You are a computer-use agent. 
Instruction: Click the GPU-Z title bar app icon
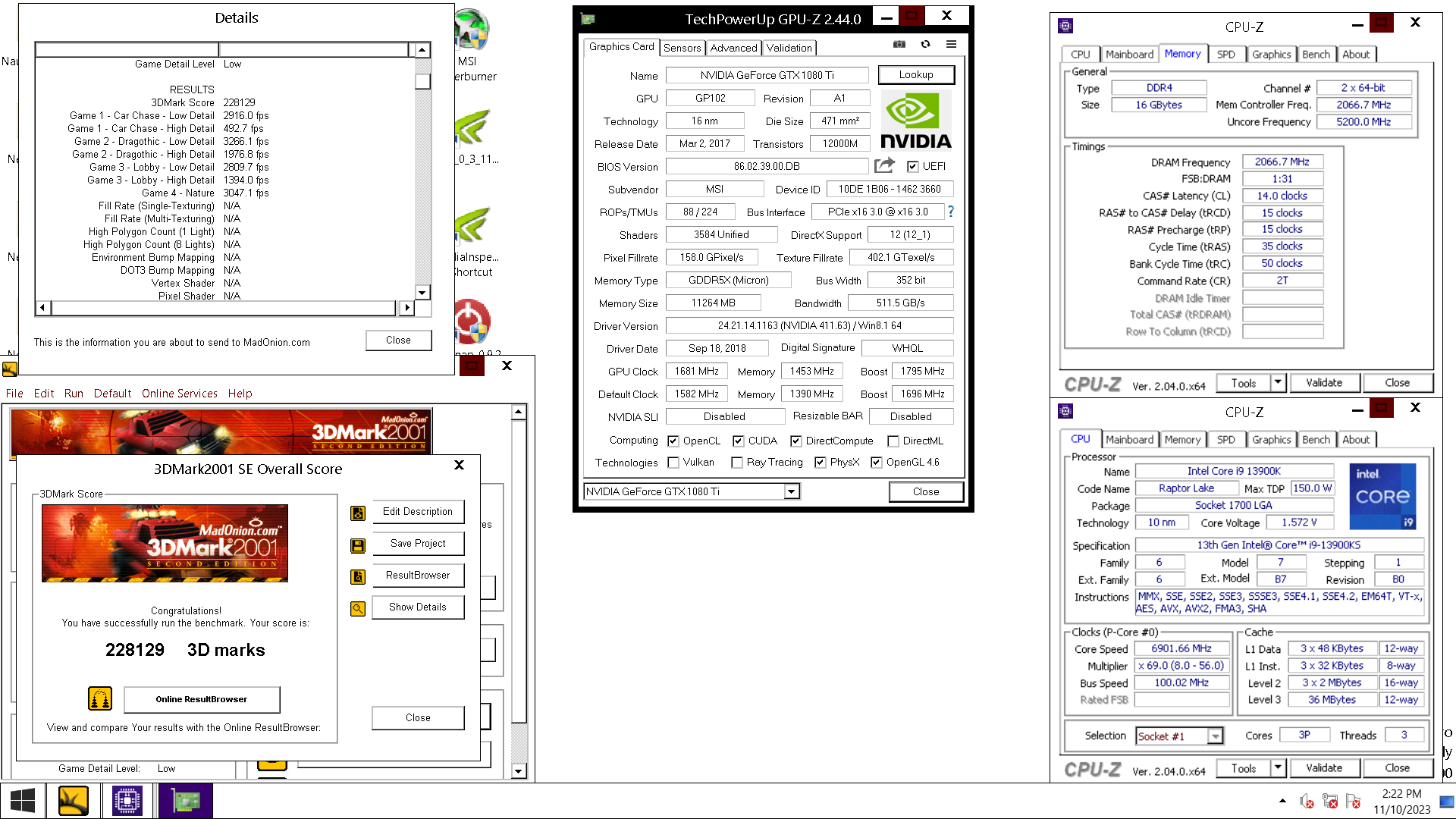588,19
